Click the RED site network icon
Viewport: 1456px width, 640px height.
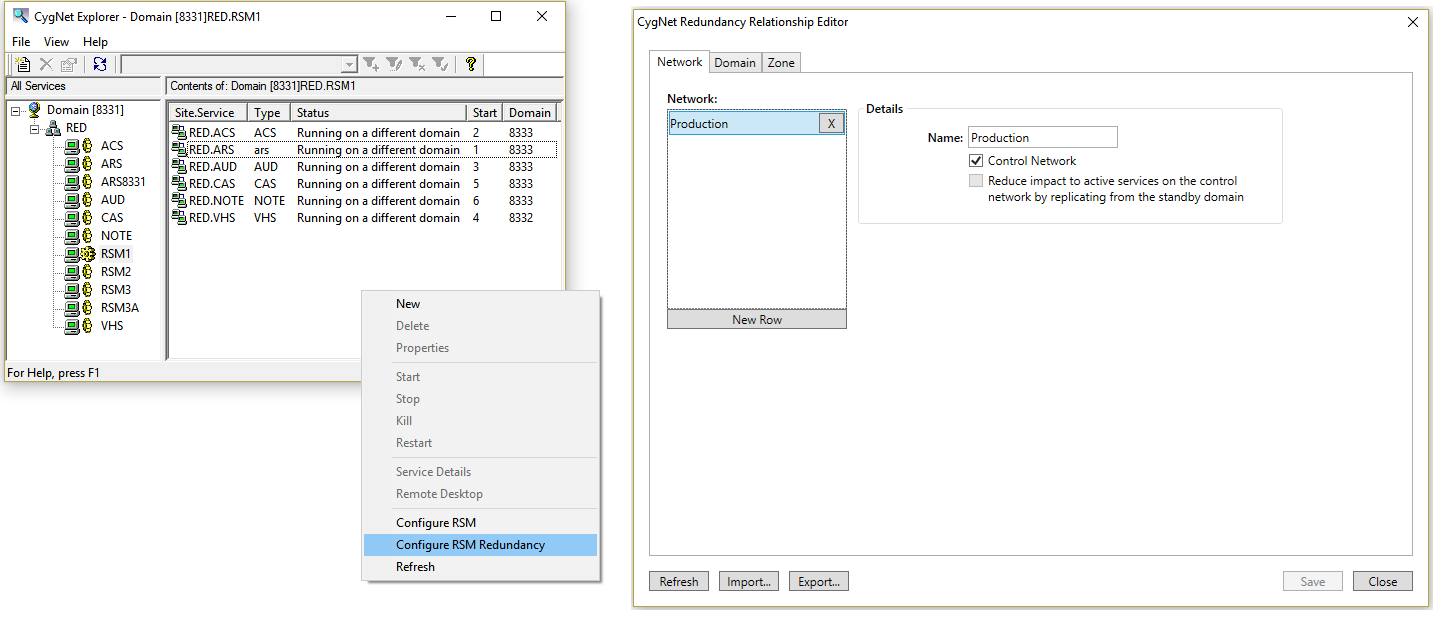(53, 128)
